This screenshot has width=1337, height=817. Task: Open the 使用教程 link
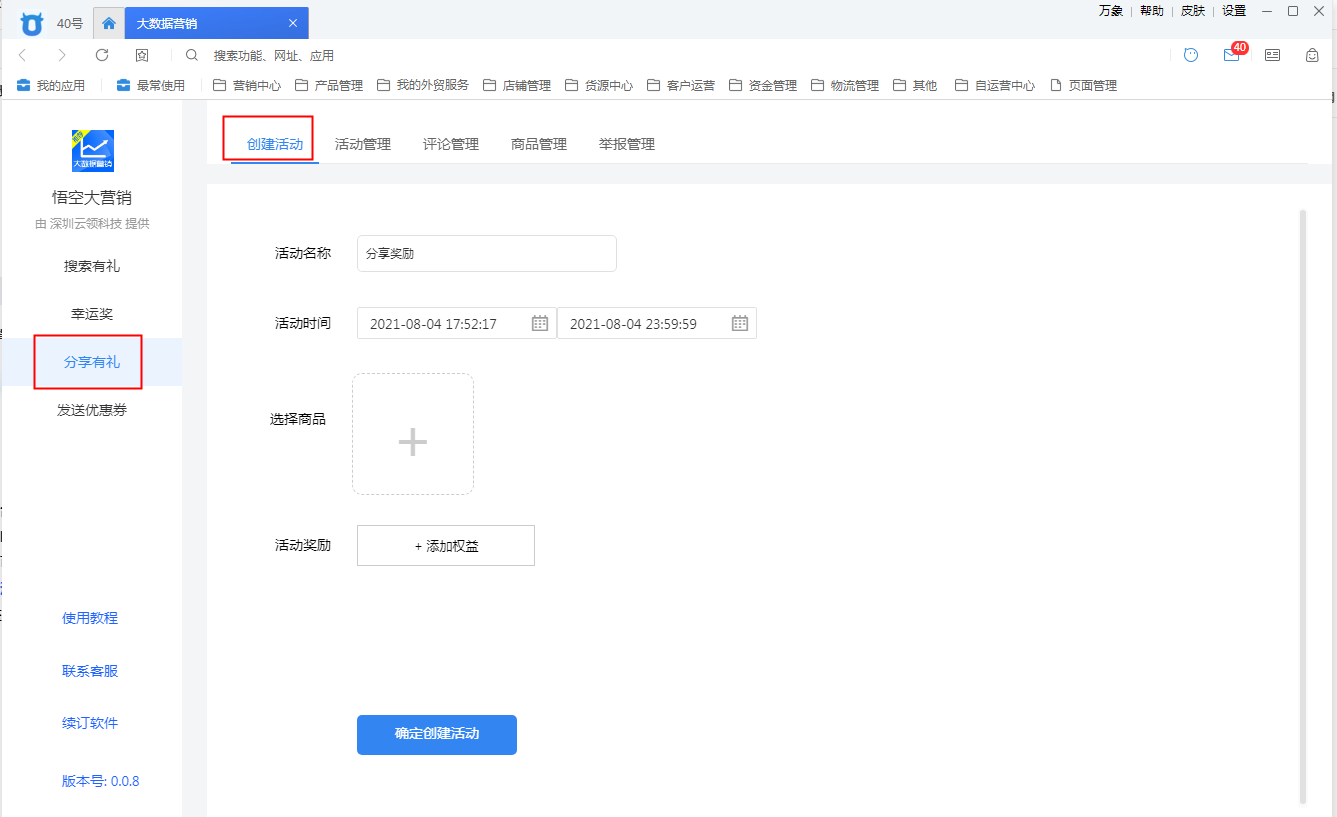pyautogui.click(x=90, y=618)
